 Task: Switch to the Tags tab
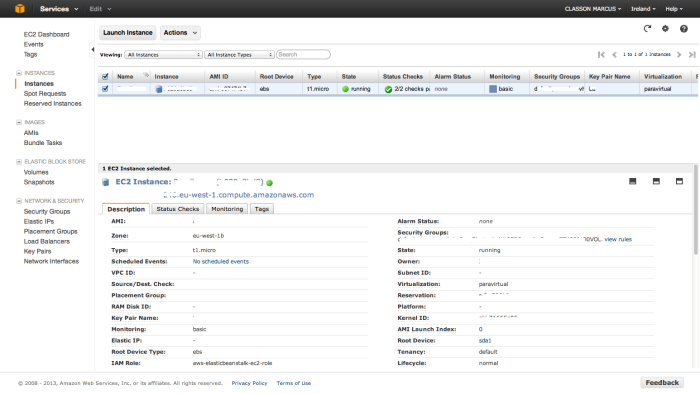click(262, 209)
